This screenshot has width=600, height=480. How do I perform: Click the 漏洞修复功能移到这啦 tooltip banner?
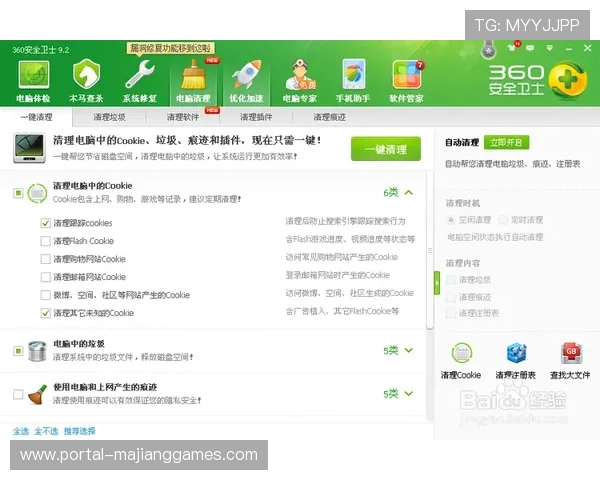click(170, 48)
